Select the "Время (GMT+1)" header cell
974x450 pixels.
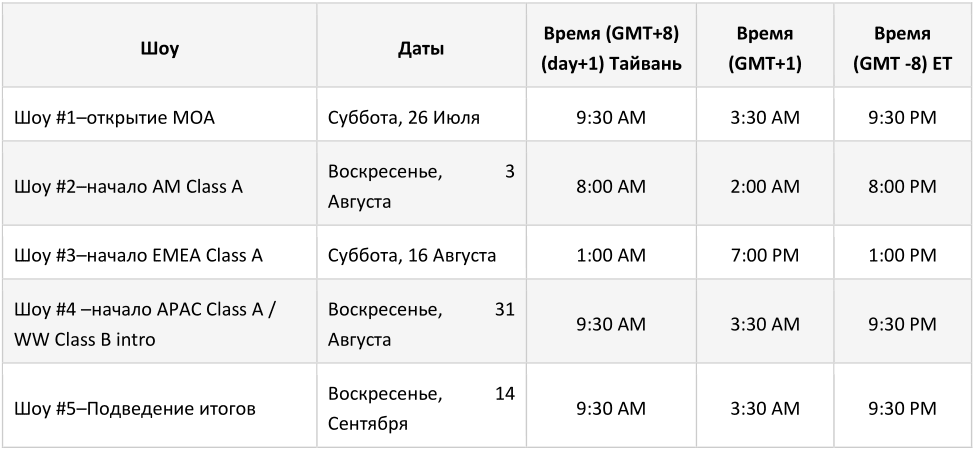763,49
